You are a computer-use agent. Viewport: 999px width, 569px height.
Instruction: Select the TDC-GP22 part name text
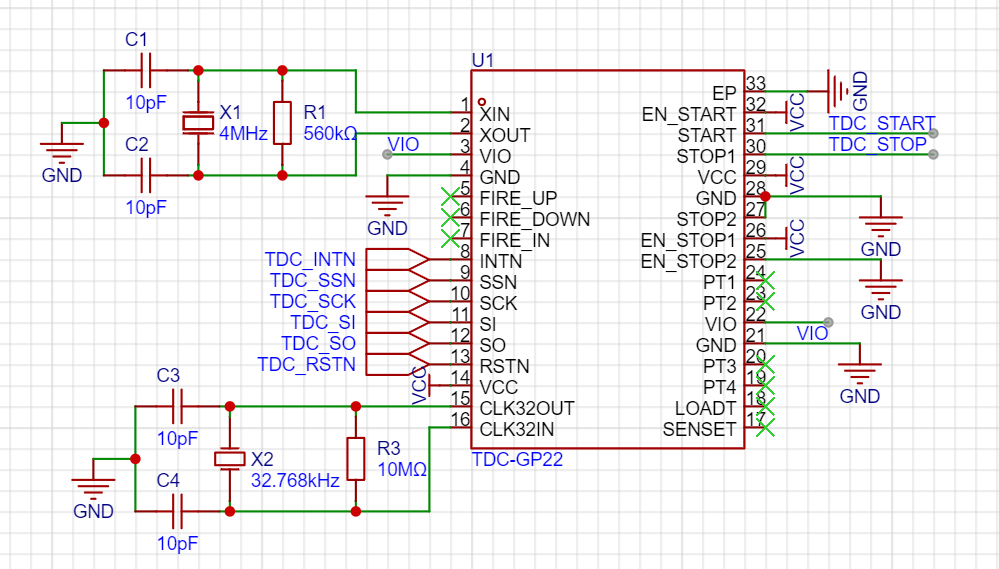(x=517, y=459)
